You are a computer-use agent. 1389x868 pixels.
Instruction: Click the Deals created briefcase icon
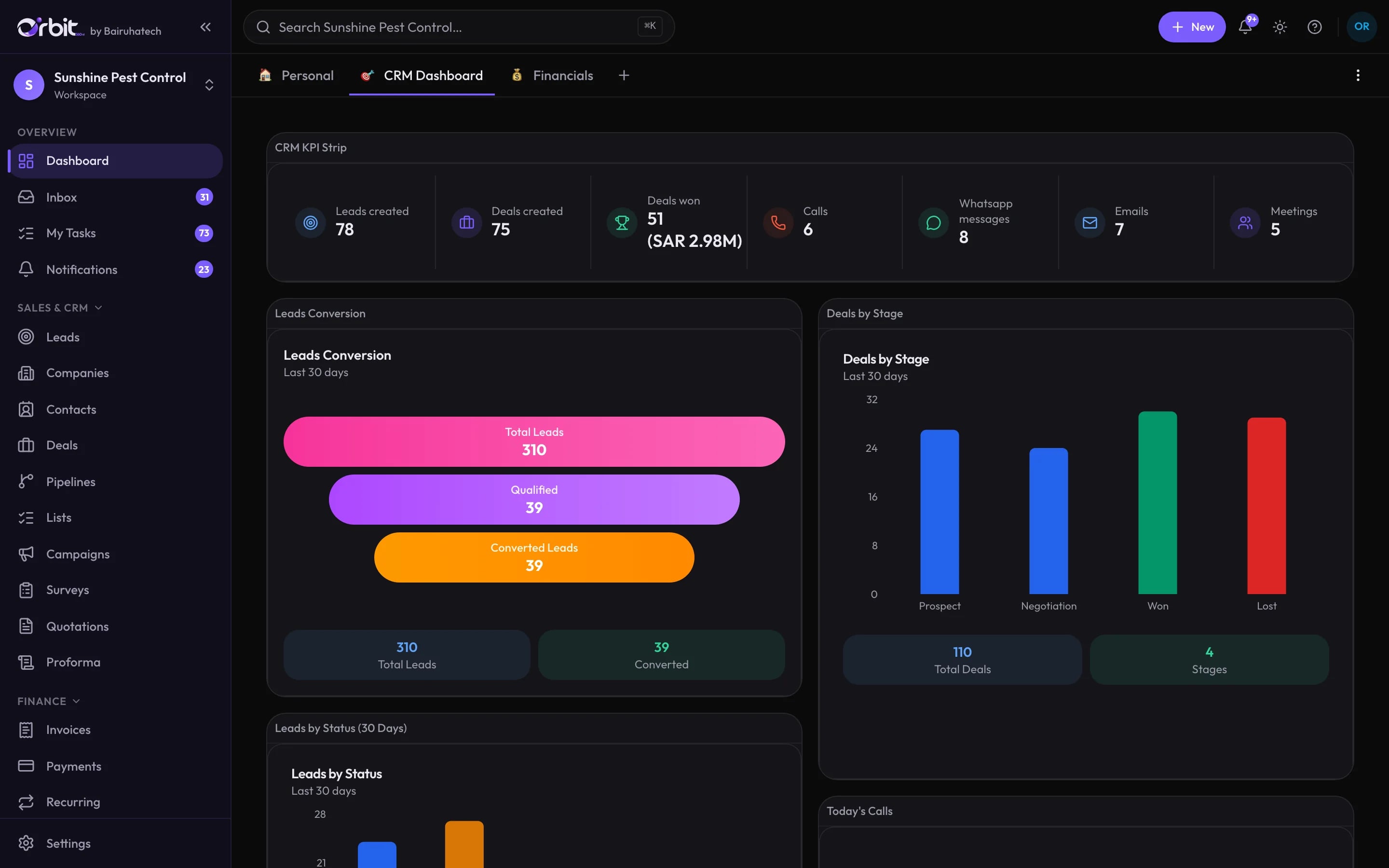[467, 222]
